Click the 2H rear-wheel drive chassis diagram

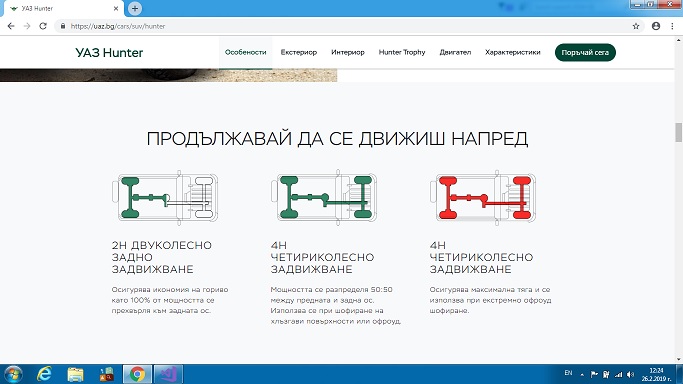[x=165, y=198]
